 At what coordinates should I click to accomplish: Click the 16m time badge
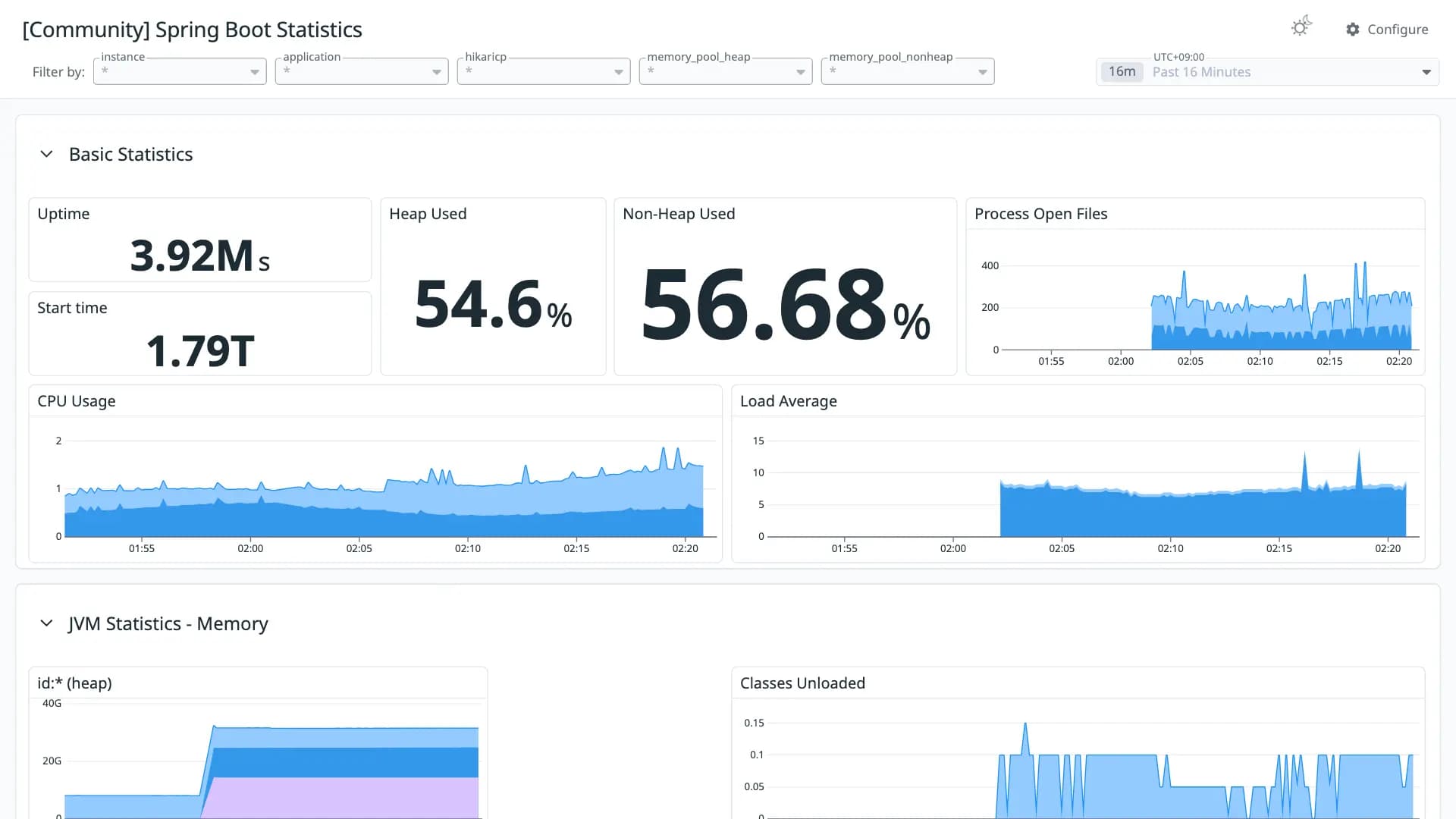1122,71
